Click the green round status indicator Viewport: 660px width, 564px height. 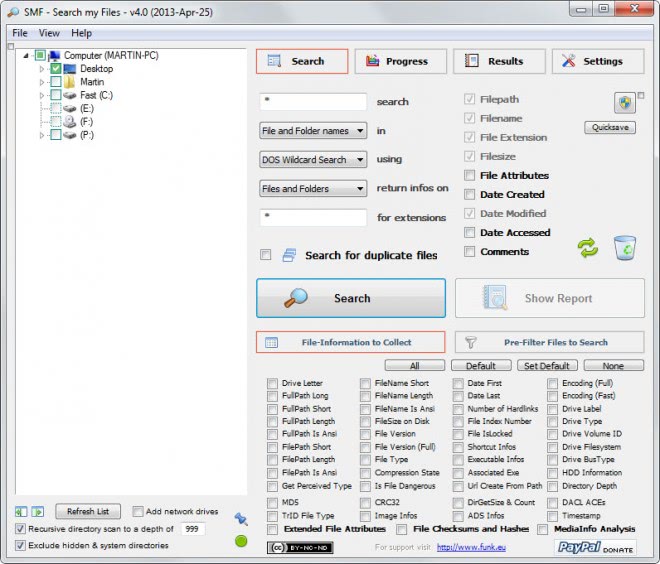tap(241, 541)
